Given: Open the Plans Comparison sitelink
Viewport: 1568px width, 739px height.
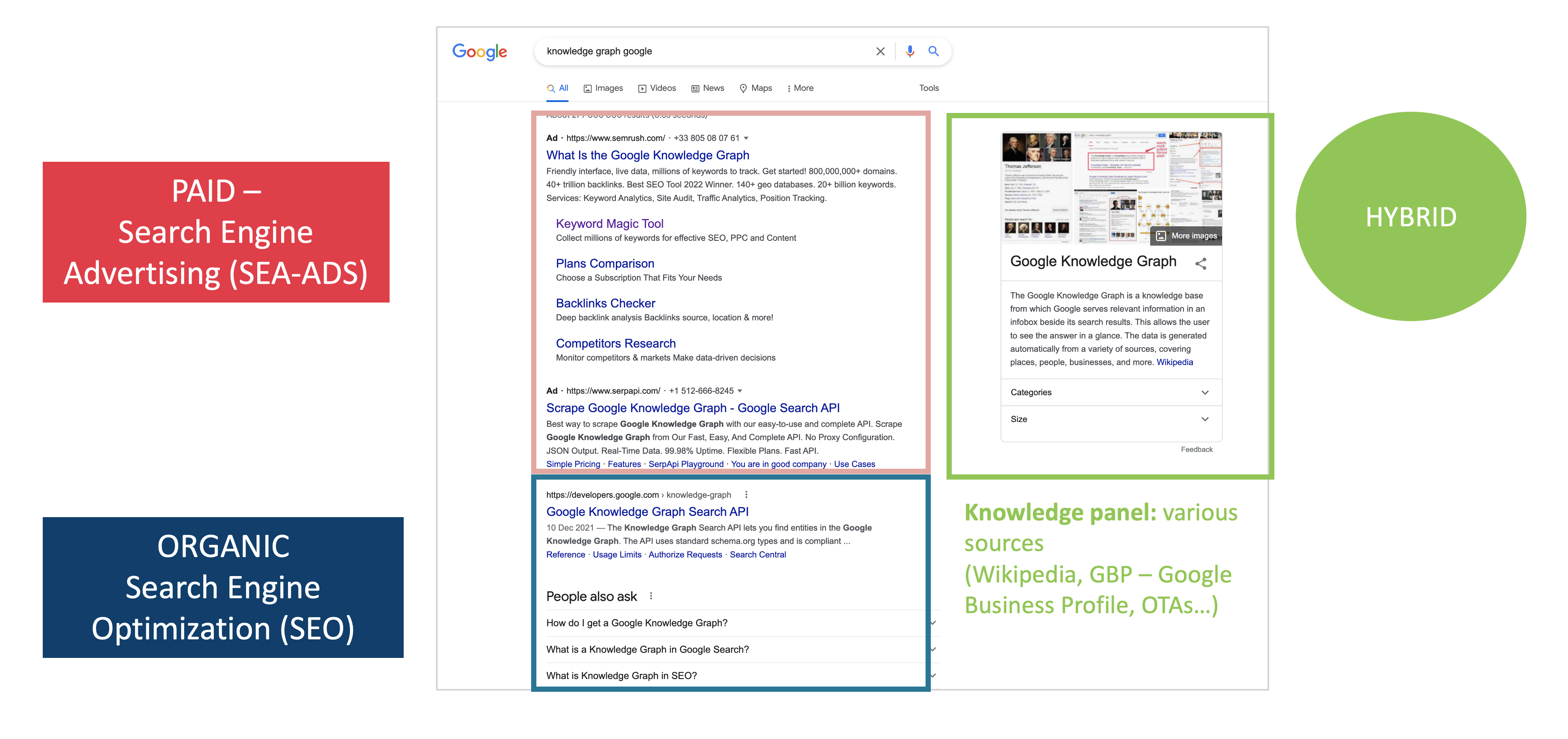Looking at the screenshot, I should click(x=605, y=263).
